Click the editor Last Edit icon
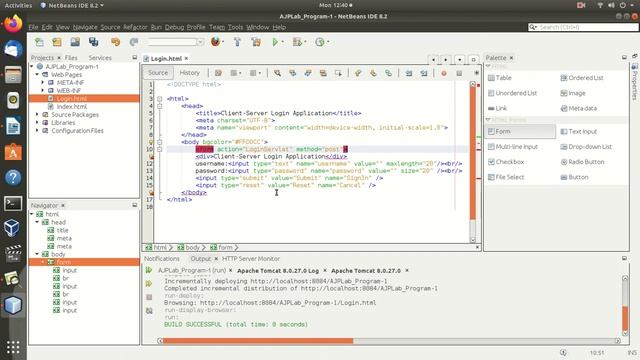This screenshot has height=360, width=640. pos(218,73)
